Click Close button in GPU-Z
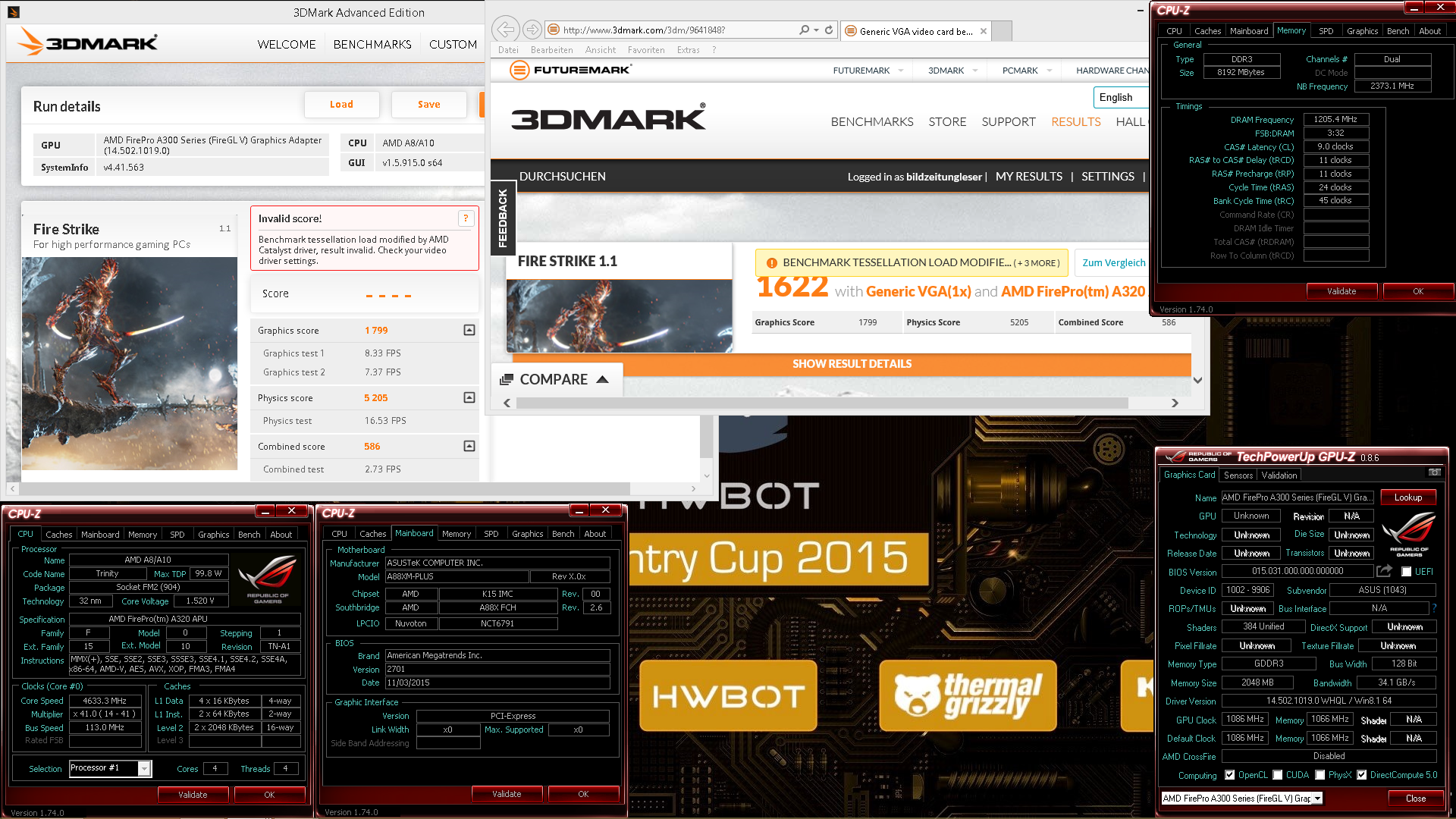This screenshot has height=819, width=1456. [x=1416, y=799]
